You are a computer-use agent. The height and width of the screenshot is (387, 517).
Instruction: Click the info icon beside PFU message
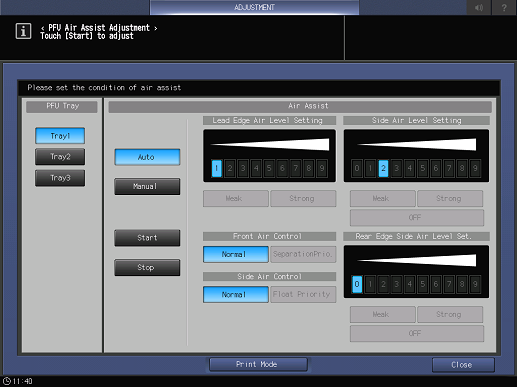(23, 31)
